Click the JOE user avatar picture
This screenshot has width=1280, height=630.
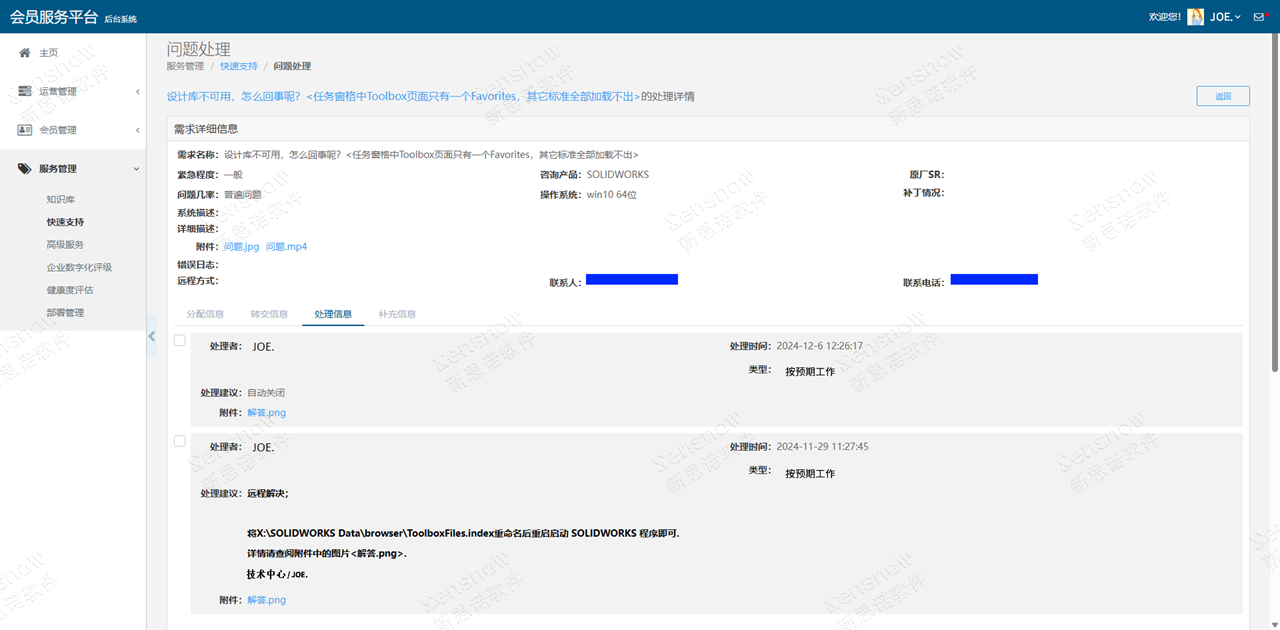(x=1195, y=17)
